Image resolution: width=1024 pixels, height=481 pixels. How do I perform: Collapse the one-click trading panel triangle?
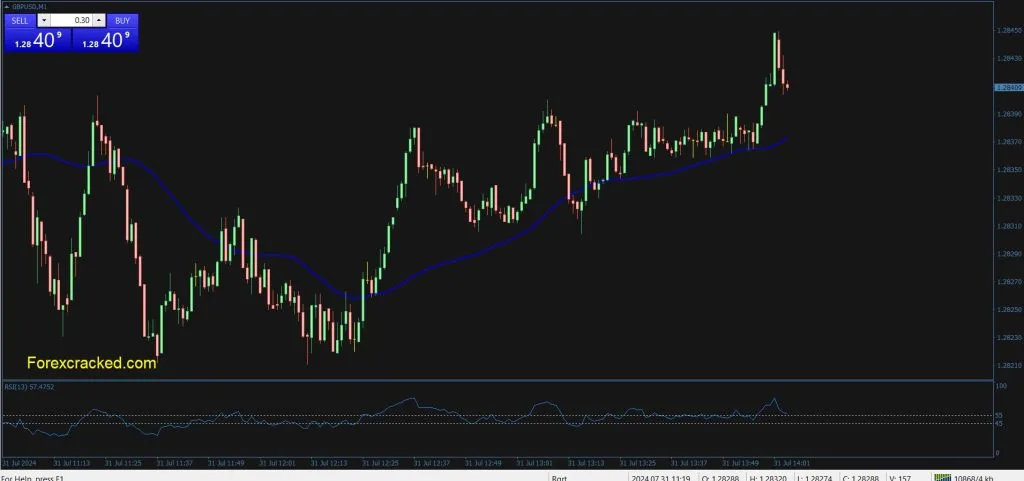[7, 7]
